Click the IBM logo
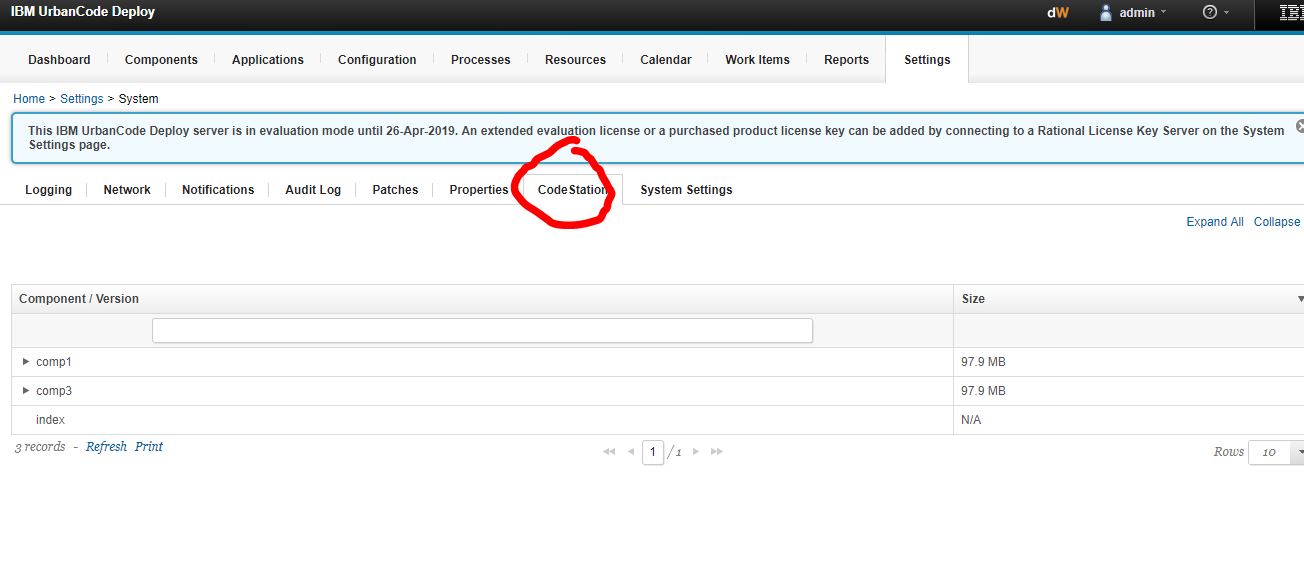 (x=1291, y=13)
